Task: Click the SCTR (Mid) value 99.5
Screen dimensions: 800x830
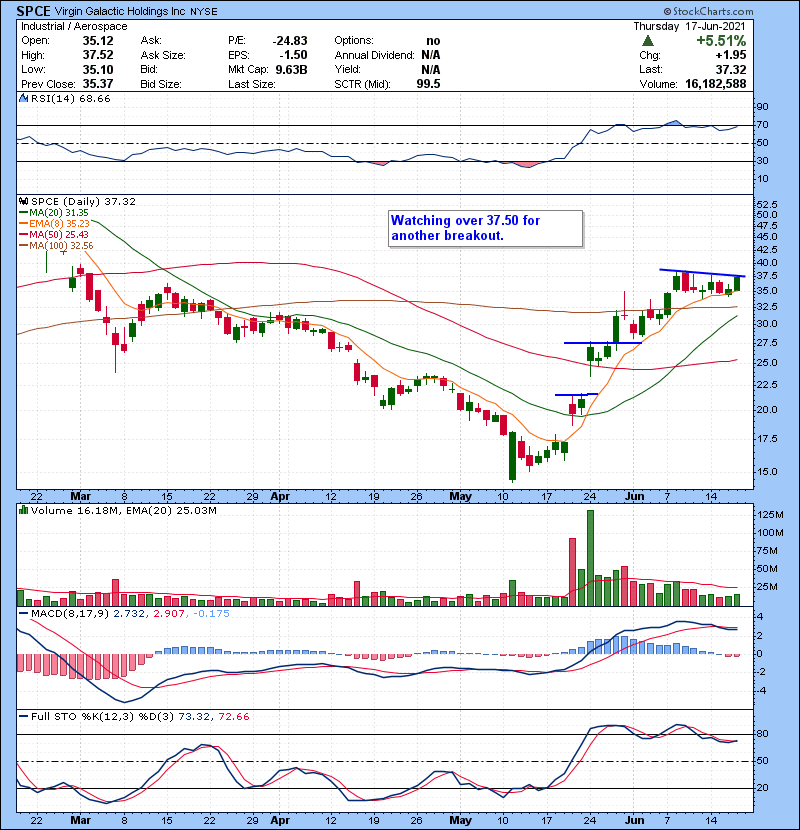Action: tap(428, 84)
